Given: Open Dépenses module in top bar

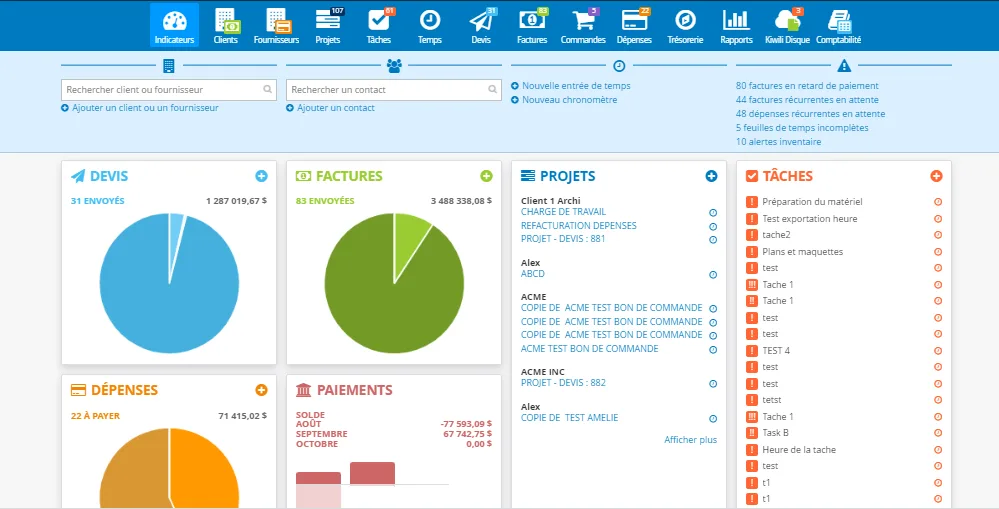Looking at the screenshot, I should coord(635,25).
